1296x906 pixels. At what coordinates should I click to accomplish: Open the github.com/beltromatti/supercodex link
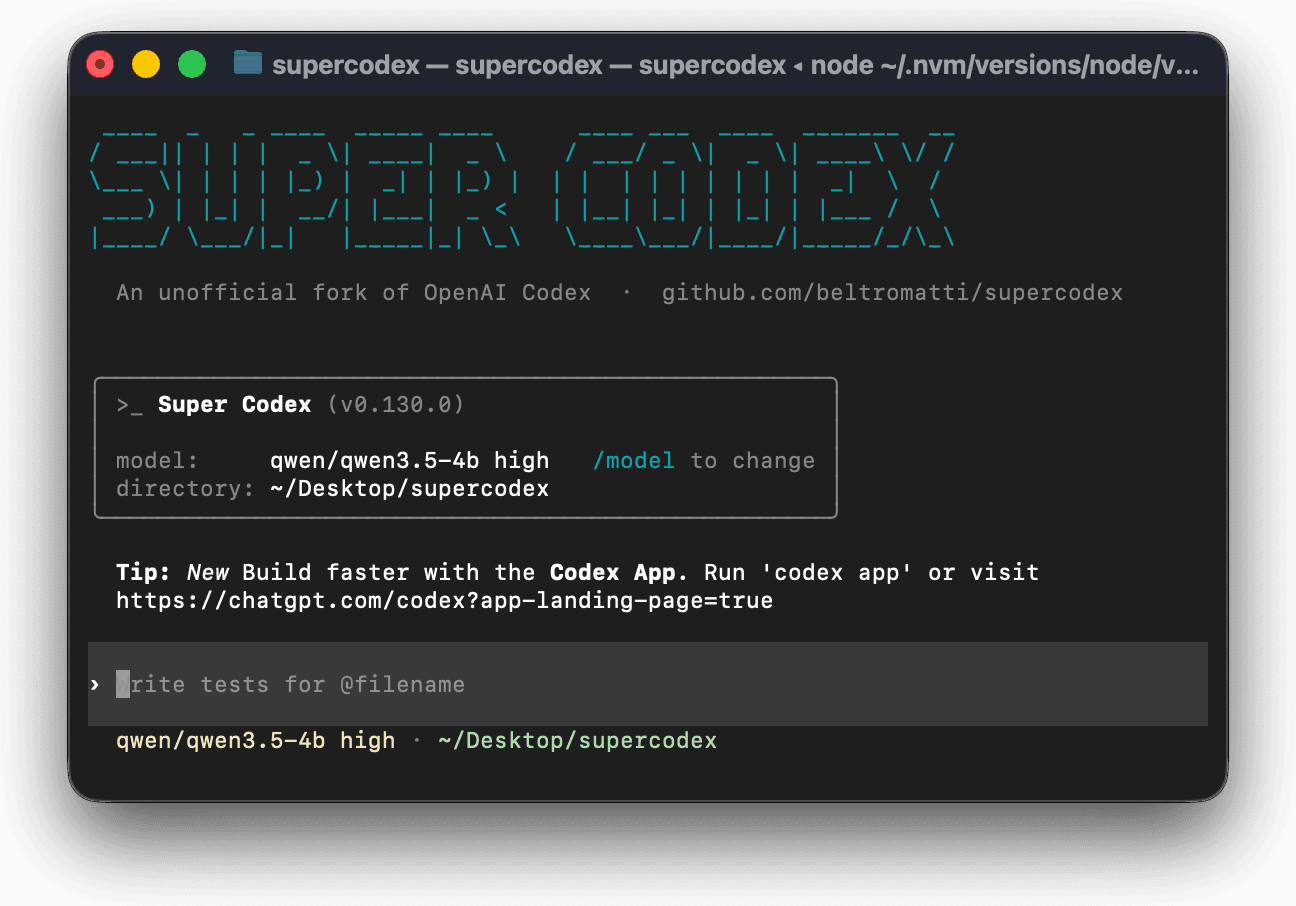(x=892, y=293)
